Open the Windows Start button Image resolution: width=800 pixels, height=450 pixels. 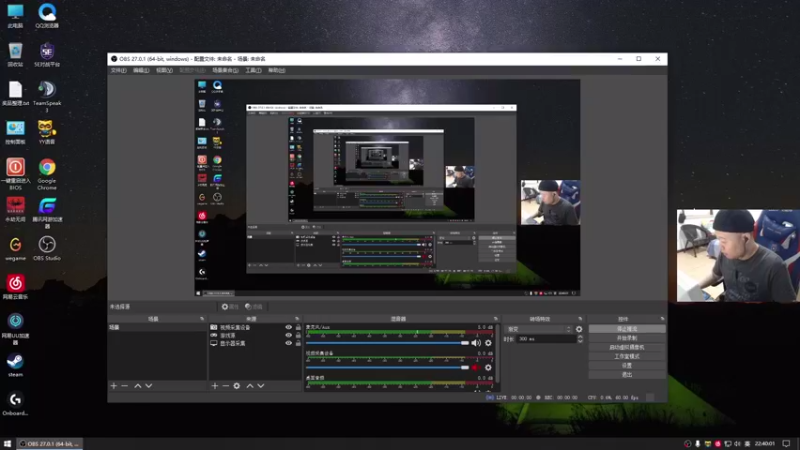[7, 444]
